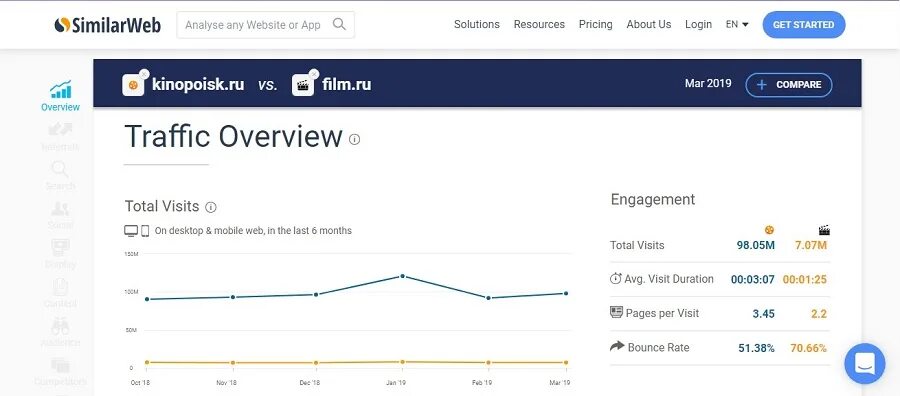Click the search magnifier icon in search box
Viewport: 900px width, 396px height.
pyautogui.click(x=339, y=24)
